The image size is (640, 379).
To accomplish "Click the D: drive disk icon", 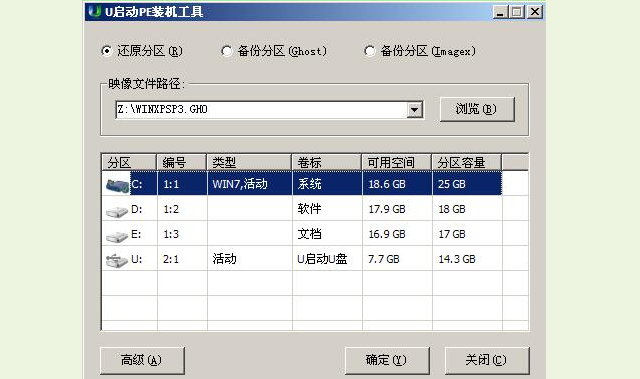I will (117, 211).
